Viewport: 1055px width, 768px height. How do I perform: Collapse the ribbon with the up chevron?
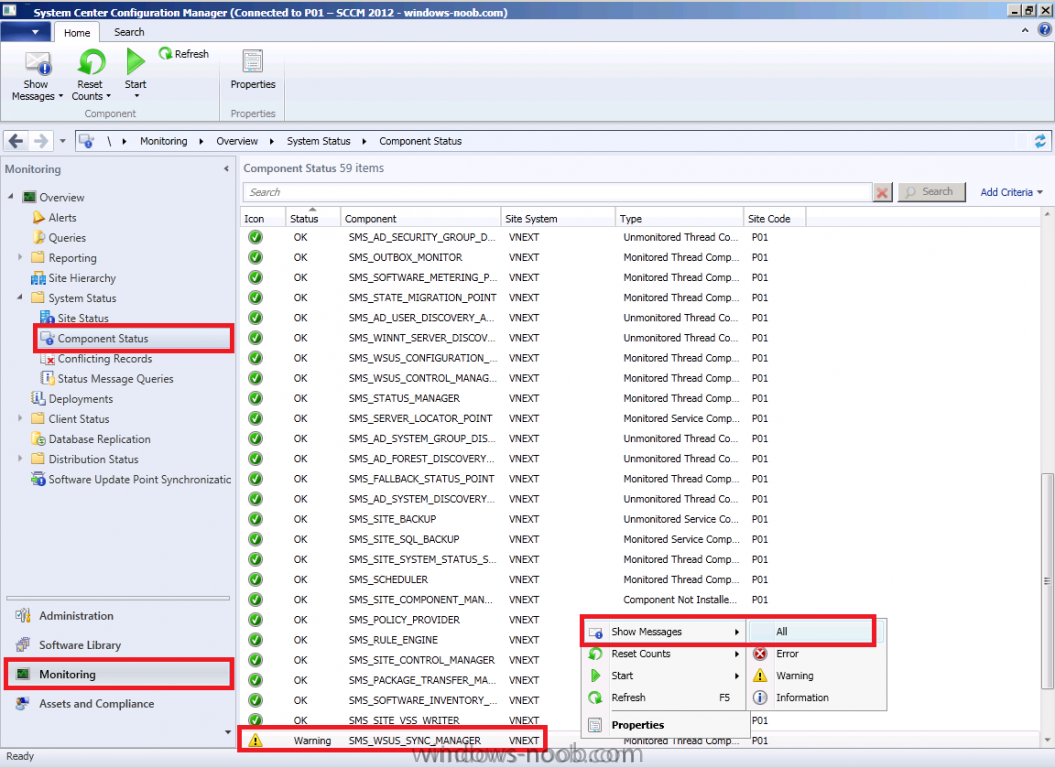click(1025, 30)
